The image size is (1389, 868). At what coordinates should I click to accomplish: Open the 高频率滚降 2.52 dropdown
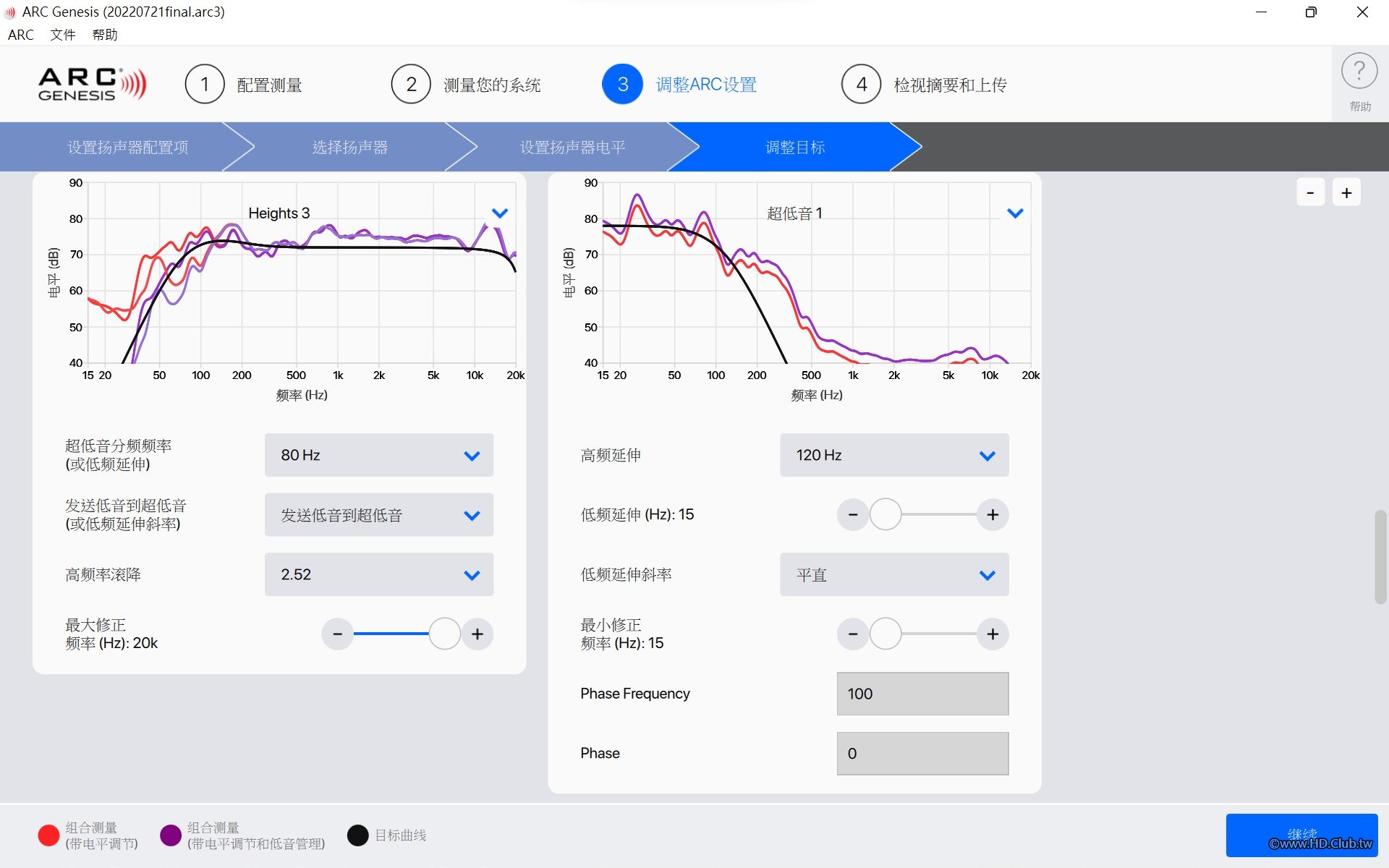pyautogui.click(x=379, y=574)
